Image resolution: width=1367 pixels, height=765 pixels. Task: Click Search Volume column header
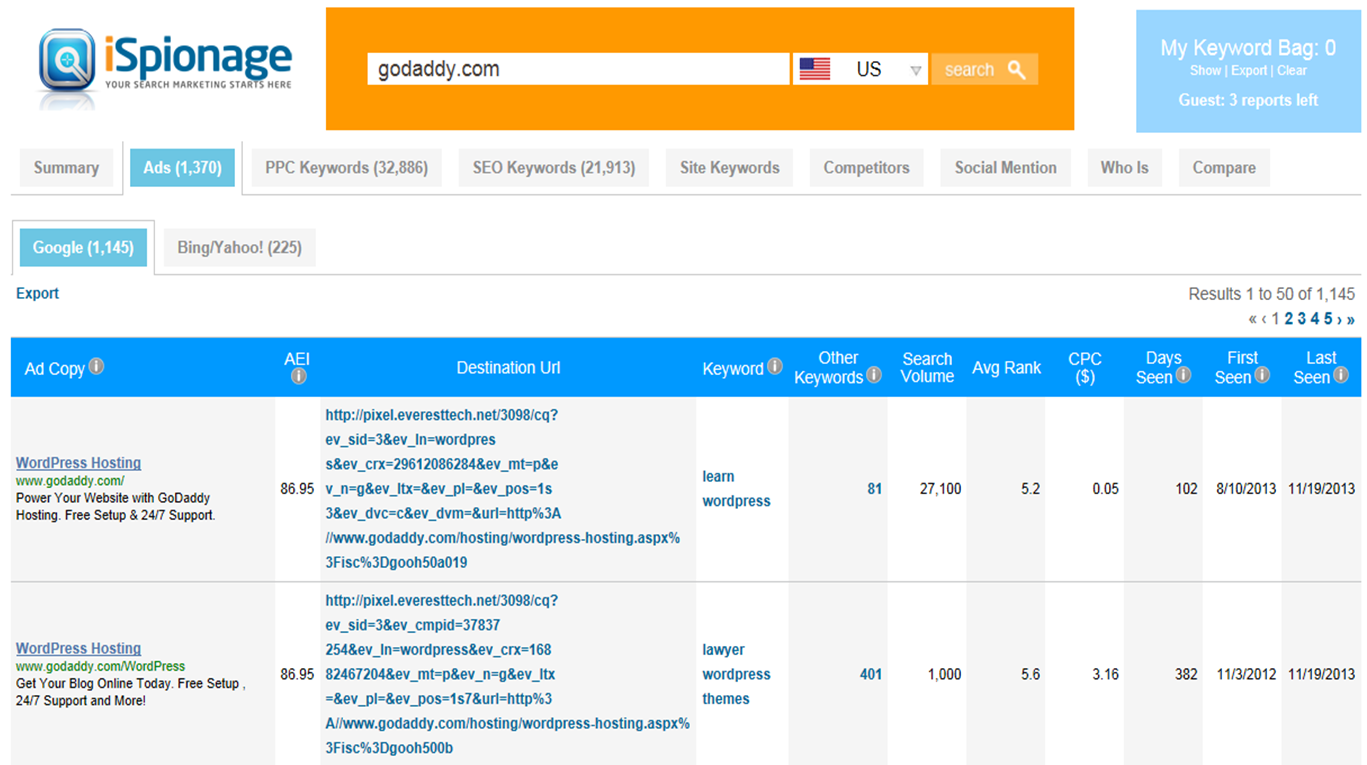[927, 367]
